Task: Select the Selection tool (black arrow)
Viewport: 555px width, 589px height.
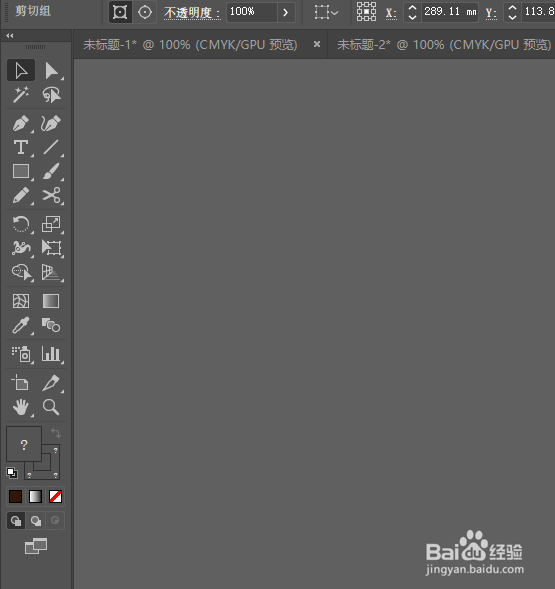Action: click(x=21, y=70)
